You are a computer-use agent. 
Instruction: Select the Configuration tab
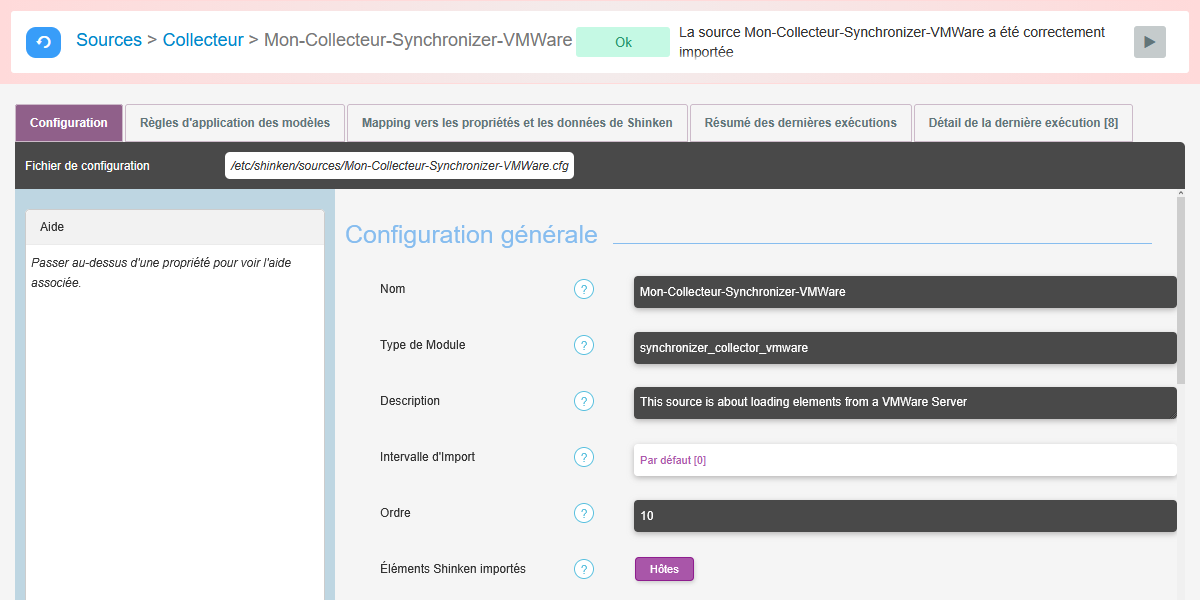[69, 123]
